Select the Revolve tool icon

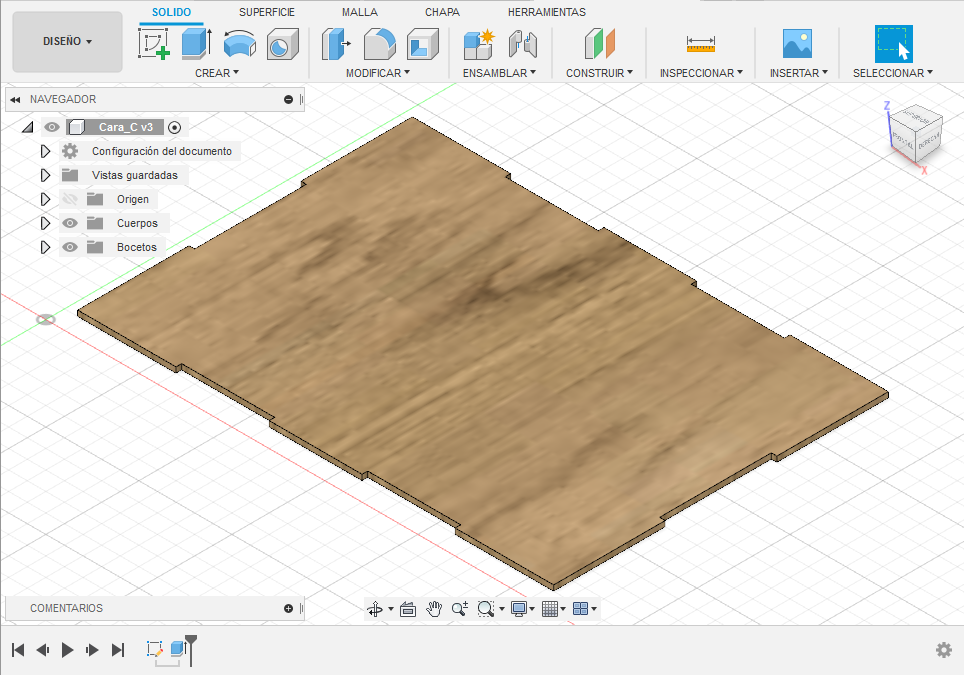(x=239, y=44)
